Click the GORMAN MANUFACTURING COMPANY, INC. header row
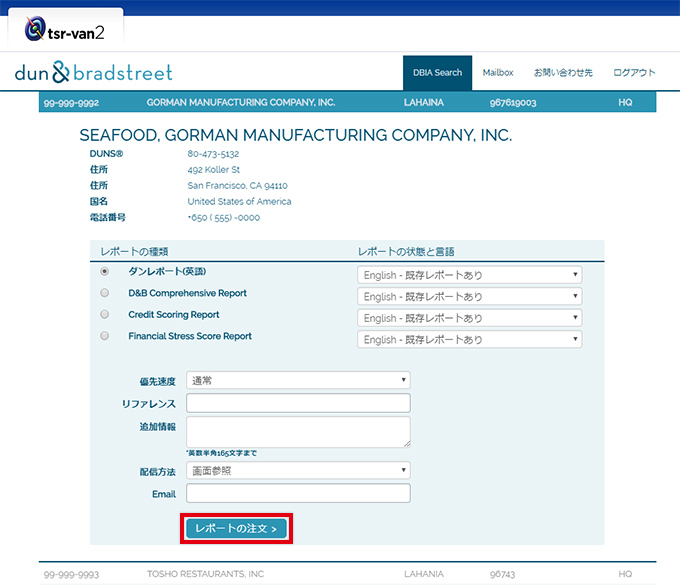This screenshot has width=680, height=586. coord(347,102)
